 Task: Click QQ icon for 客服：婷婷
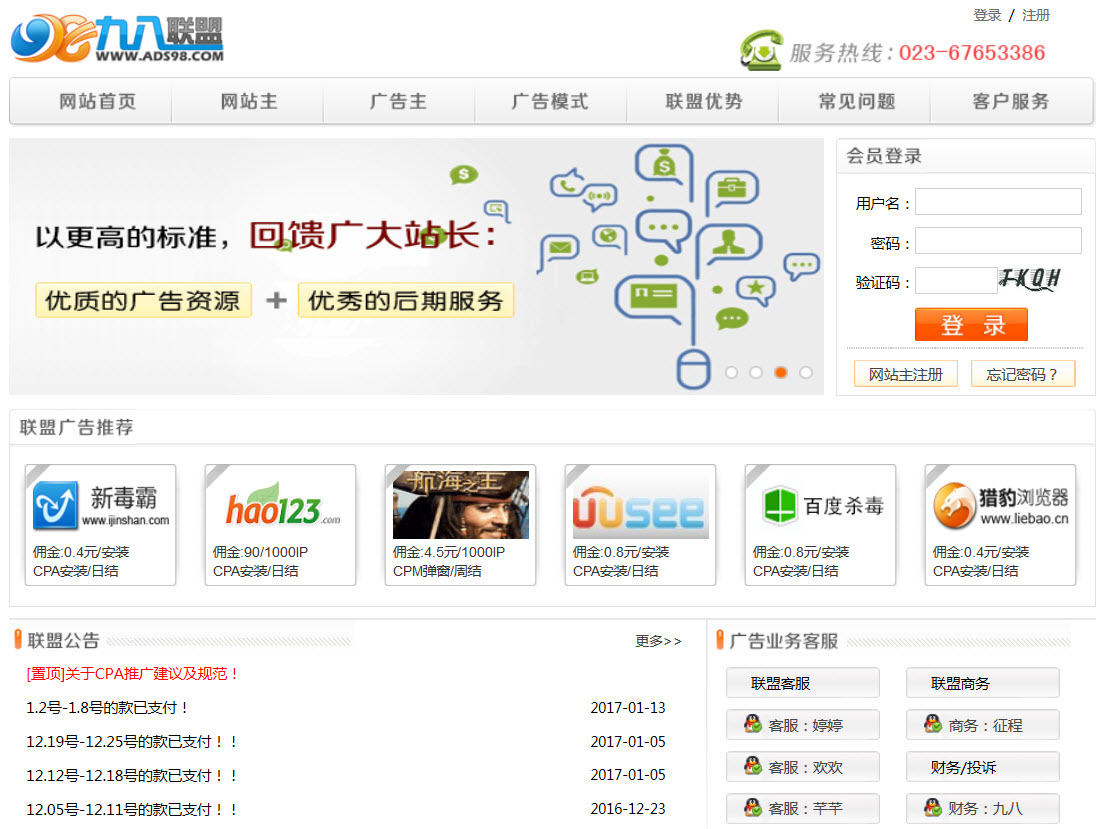(753, 724)
